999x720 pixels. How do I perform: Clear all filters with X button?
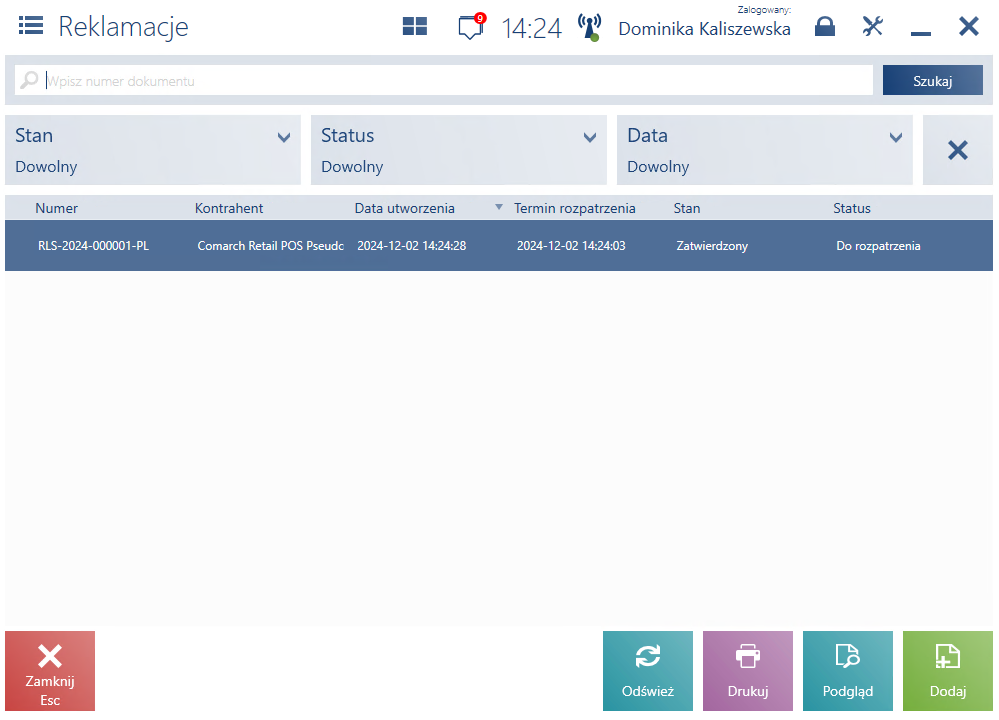click(958, 150)
